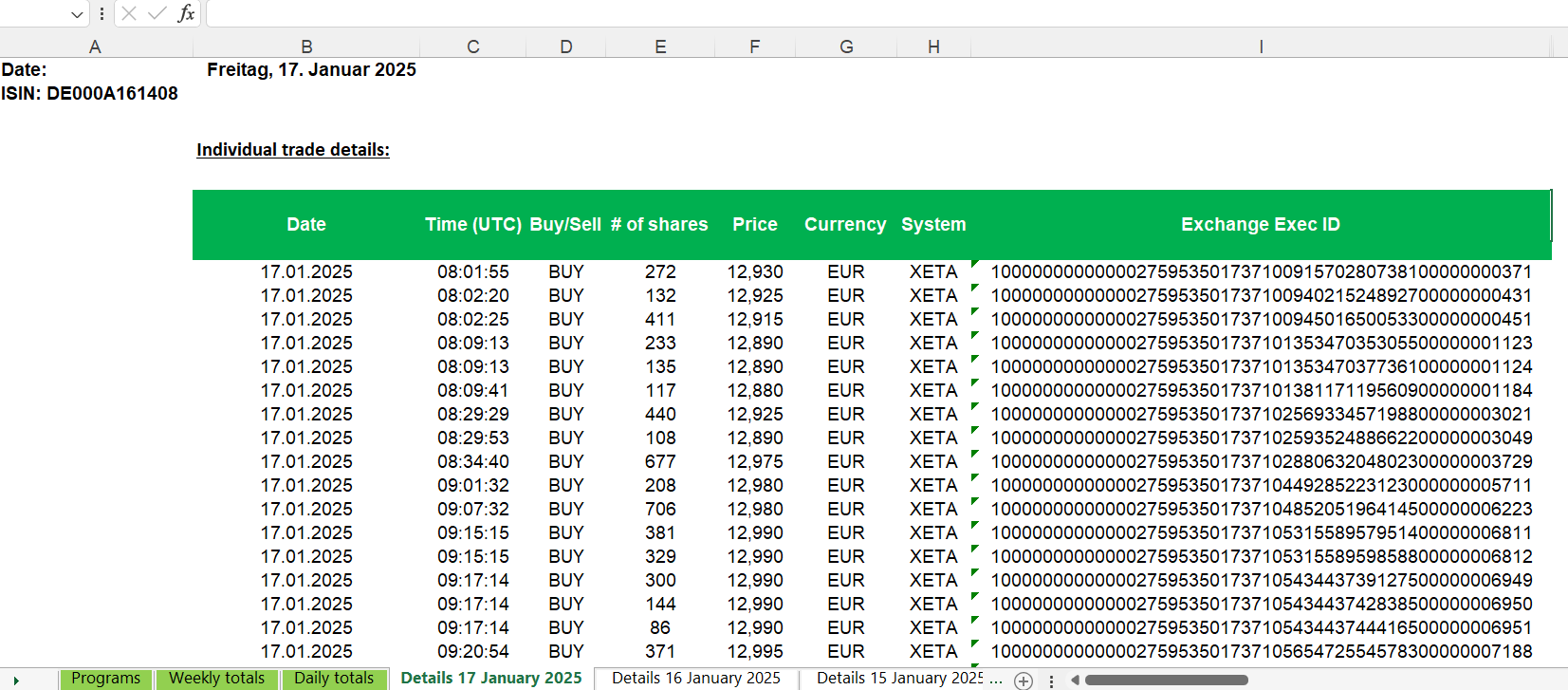The width and height of the screenshot is (1568, 690).
Task: Click the Exchange Exec ID header cell
Action: coord(1260,225)
